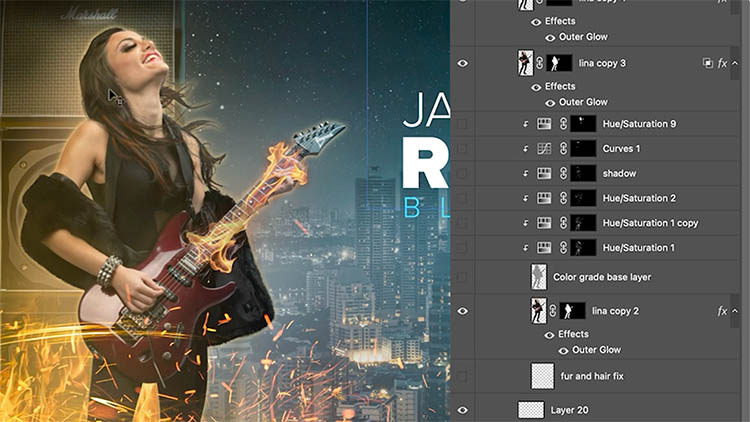Click the fx icon on lina copy 2
The width and height of the screenshot is (750, 422).
pyautogui.click(x=722, y=312)
